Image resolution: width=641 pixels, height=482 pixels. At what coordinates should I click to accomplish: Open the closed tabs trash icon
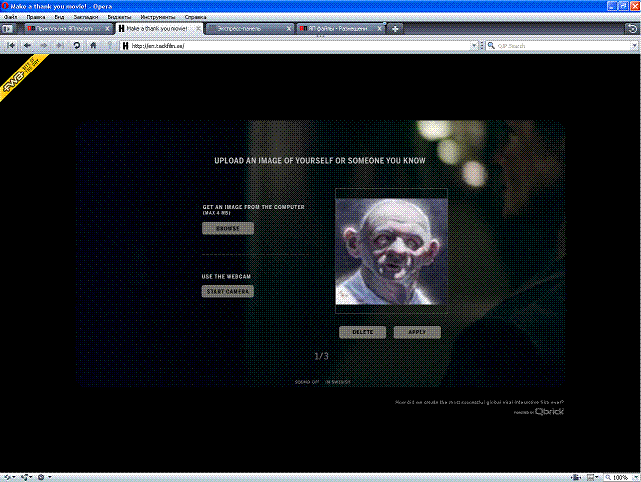tap(632, 29)
